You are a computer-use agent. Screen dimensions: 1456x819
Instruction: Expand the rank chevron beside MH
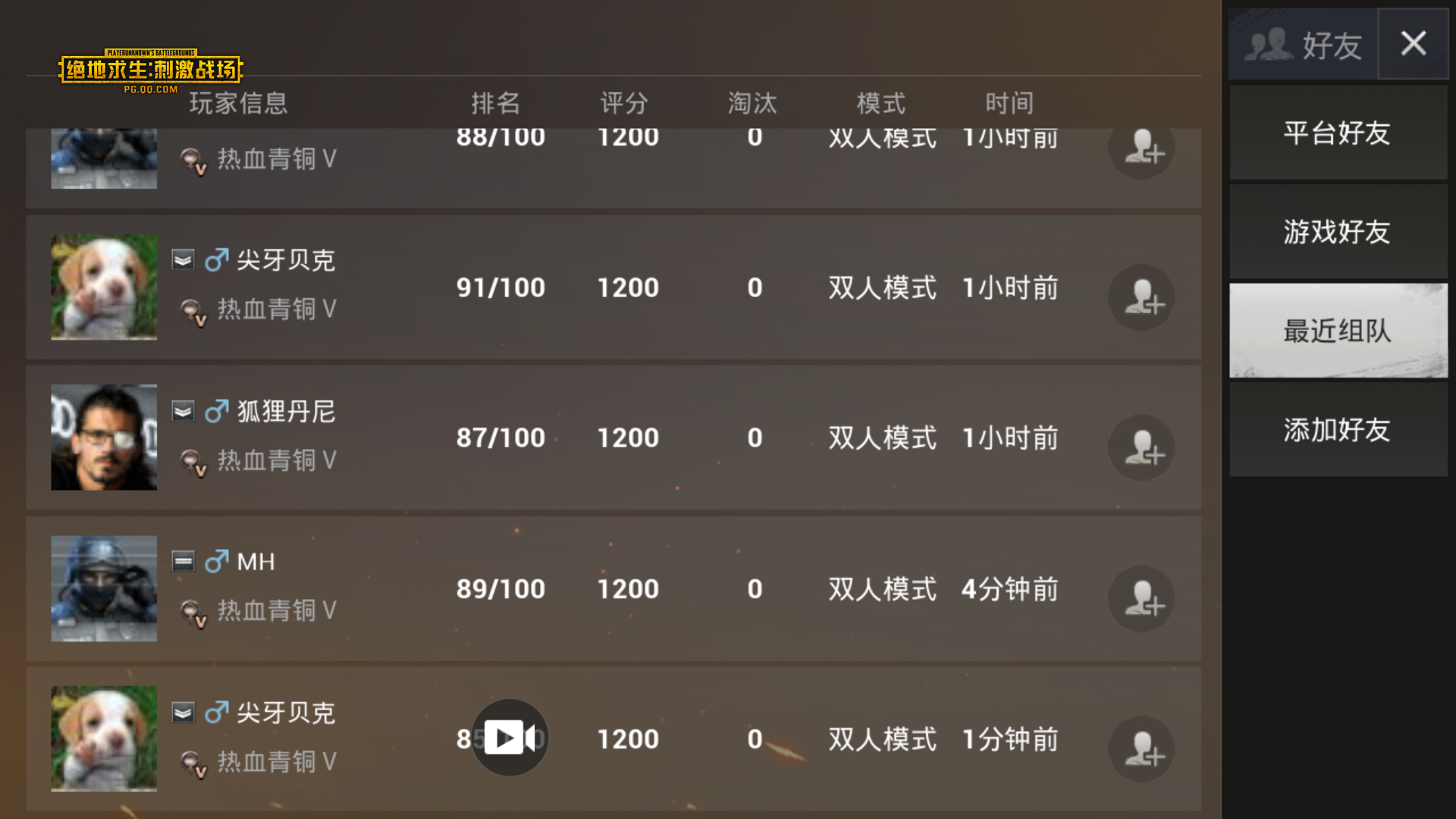[183, 561]
